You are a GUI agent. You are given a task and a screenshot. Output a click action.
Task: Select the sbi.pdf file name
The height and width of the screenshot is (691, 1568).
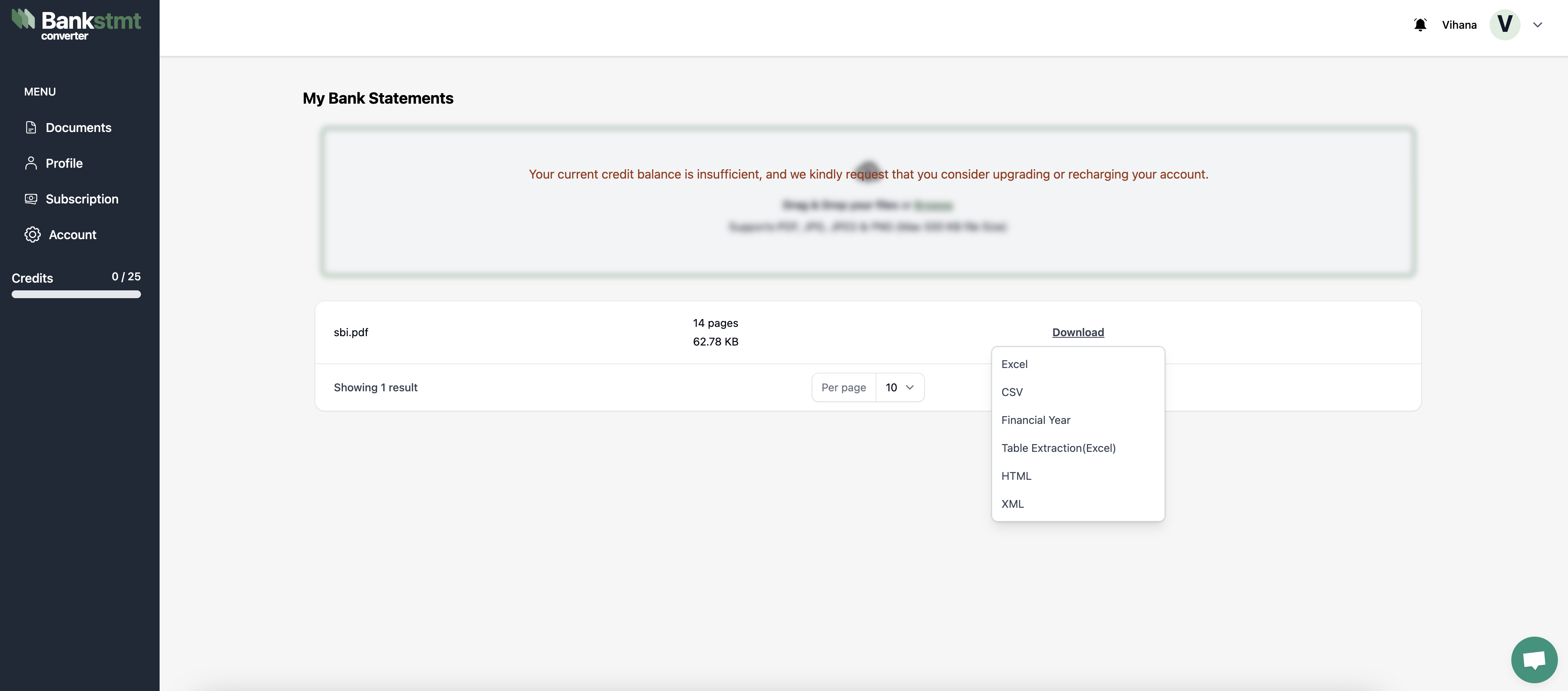tap(351, 332)
